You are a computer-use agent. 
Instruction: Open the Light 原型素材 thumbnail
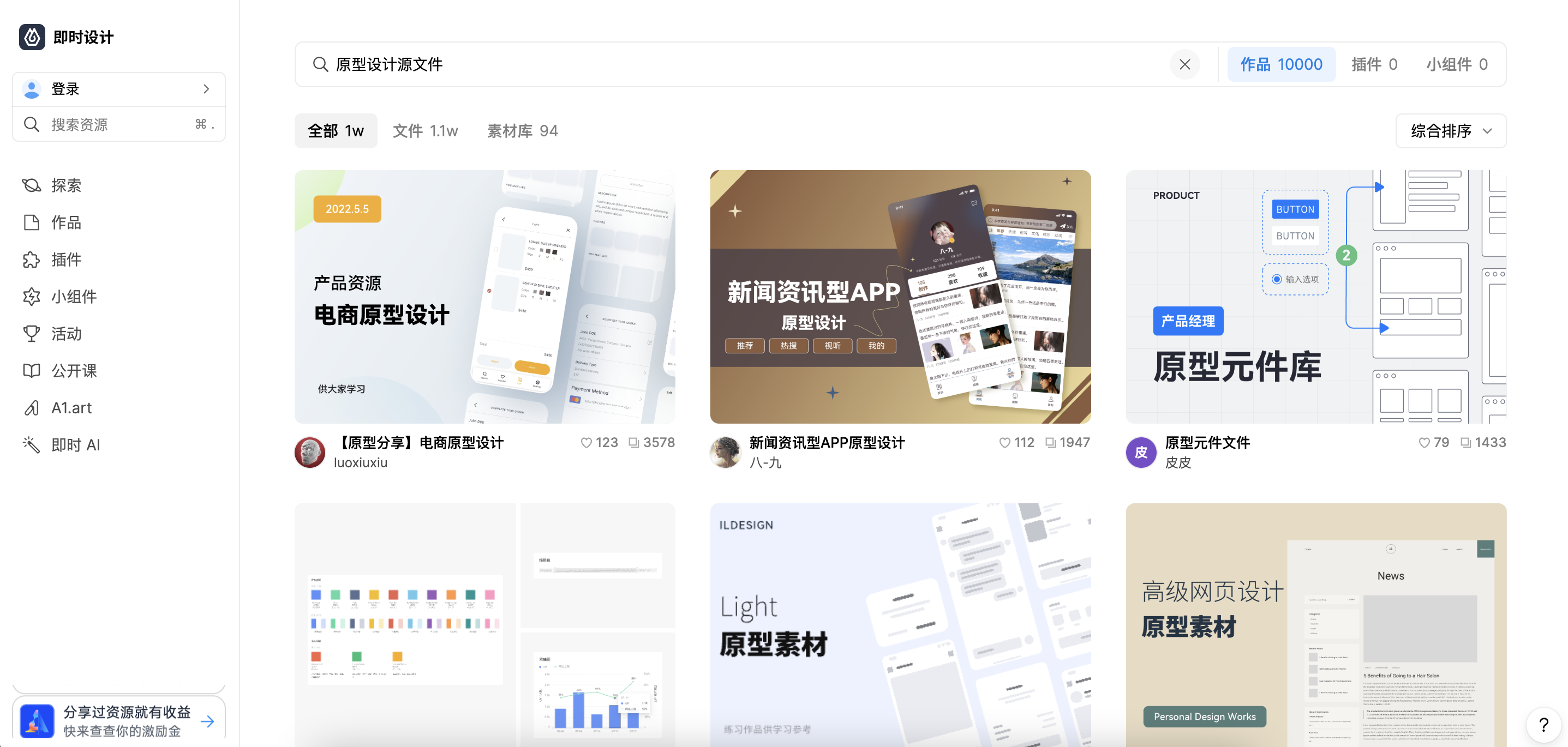coord(900,625)
